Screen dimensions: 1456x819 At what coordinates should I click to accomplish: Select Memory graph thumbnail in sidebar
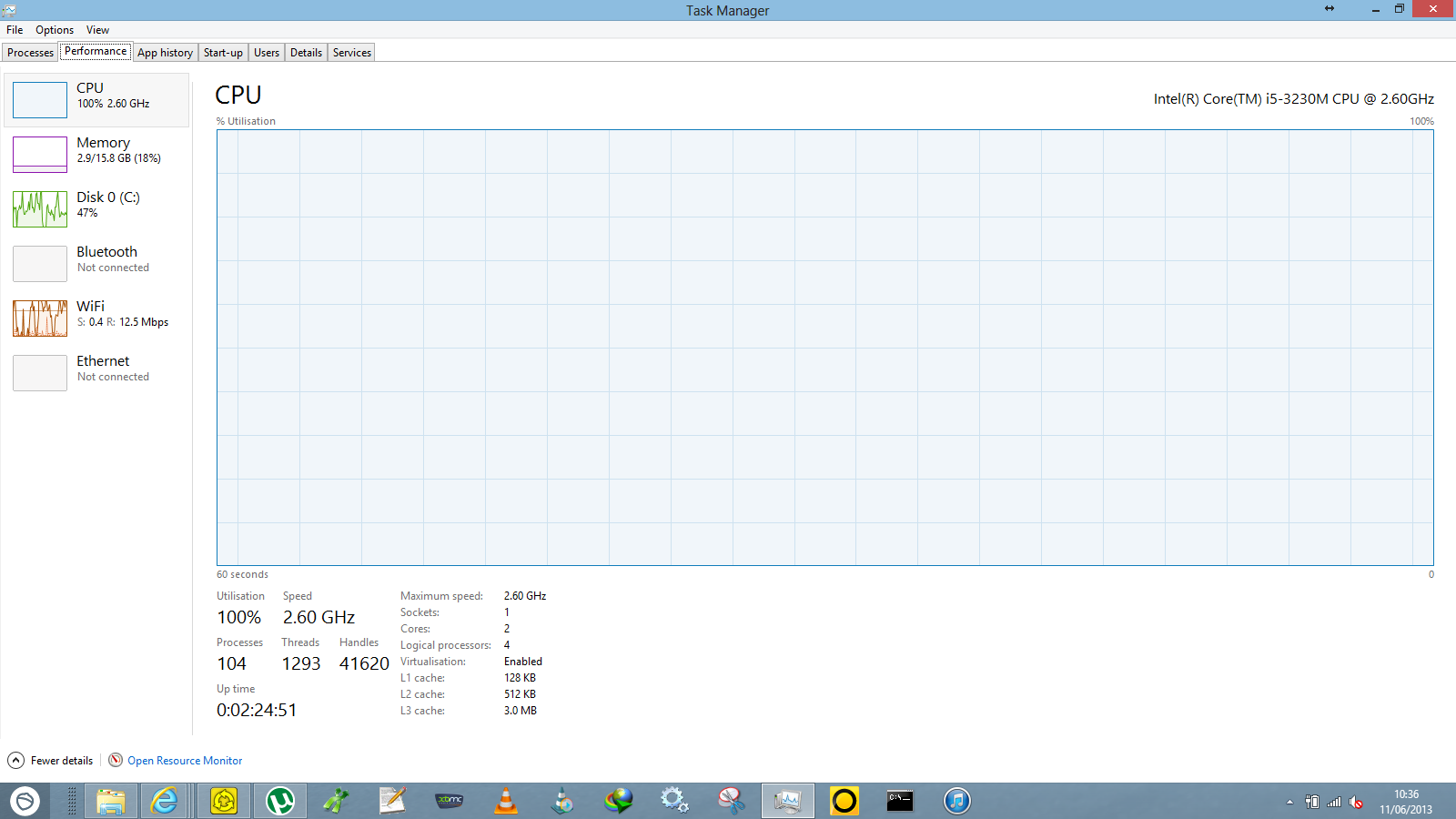pyautogui.click(x=40, y=155)
